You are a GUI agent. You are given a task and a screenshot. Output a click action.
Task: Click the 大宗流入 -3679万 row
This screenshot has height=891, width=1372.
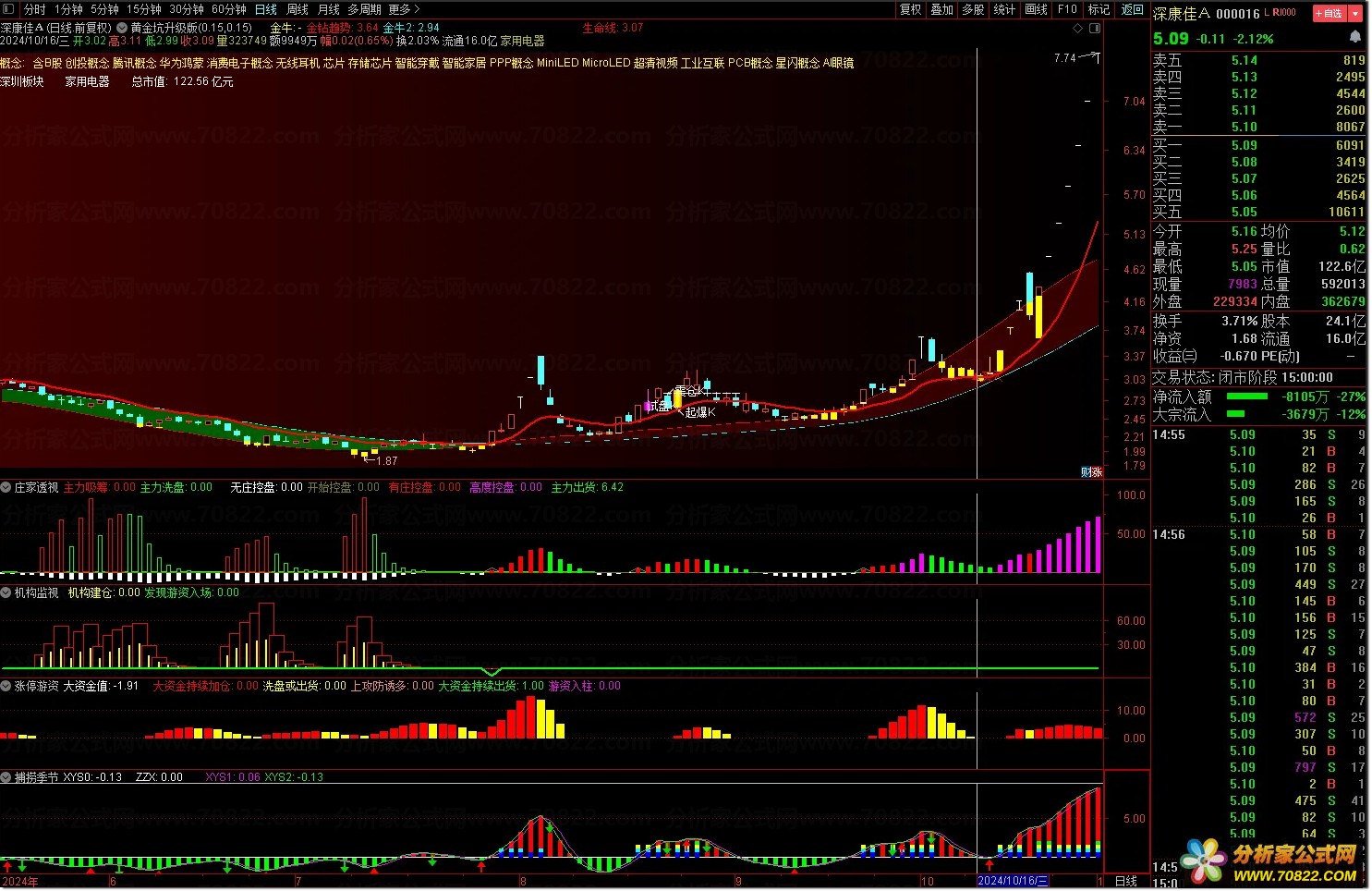[1258, 414]
